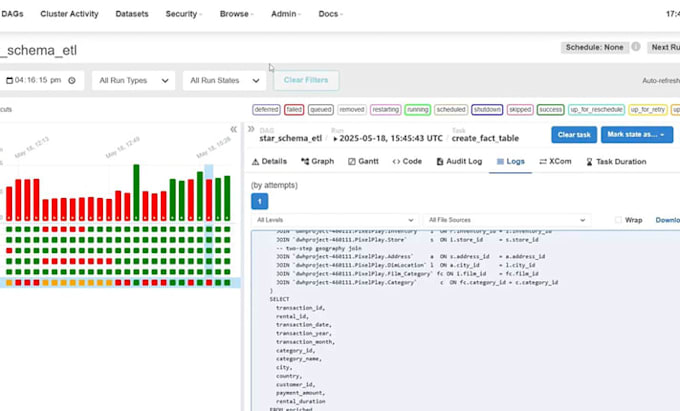Screen dimensions: 680x411
Task: Go to Cluster Activity
Action: pos(69,14)
